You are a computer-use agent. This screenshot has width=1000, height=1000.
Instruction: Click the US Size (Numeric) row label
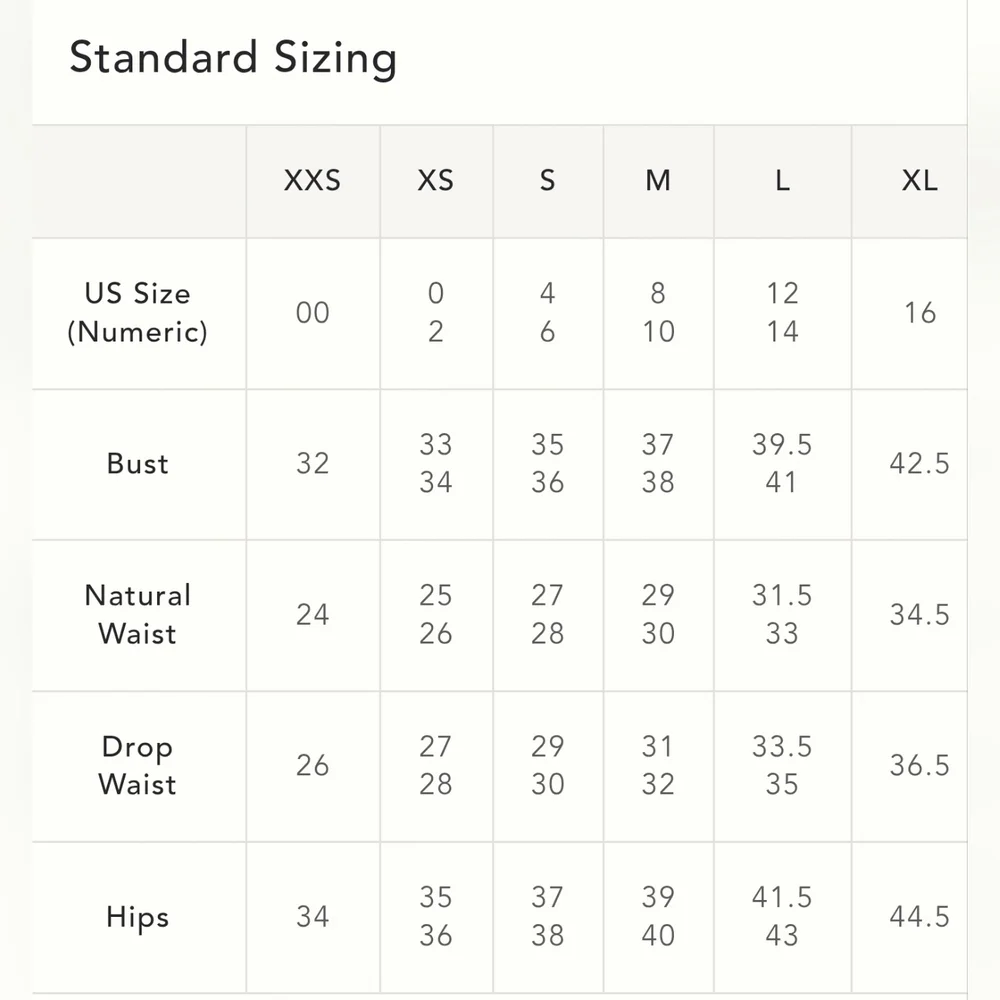click(x=138, y=313)
